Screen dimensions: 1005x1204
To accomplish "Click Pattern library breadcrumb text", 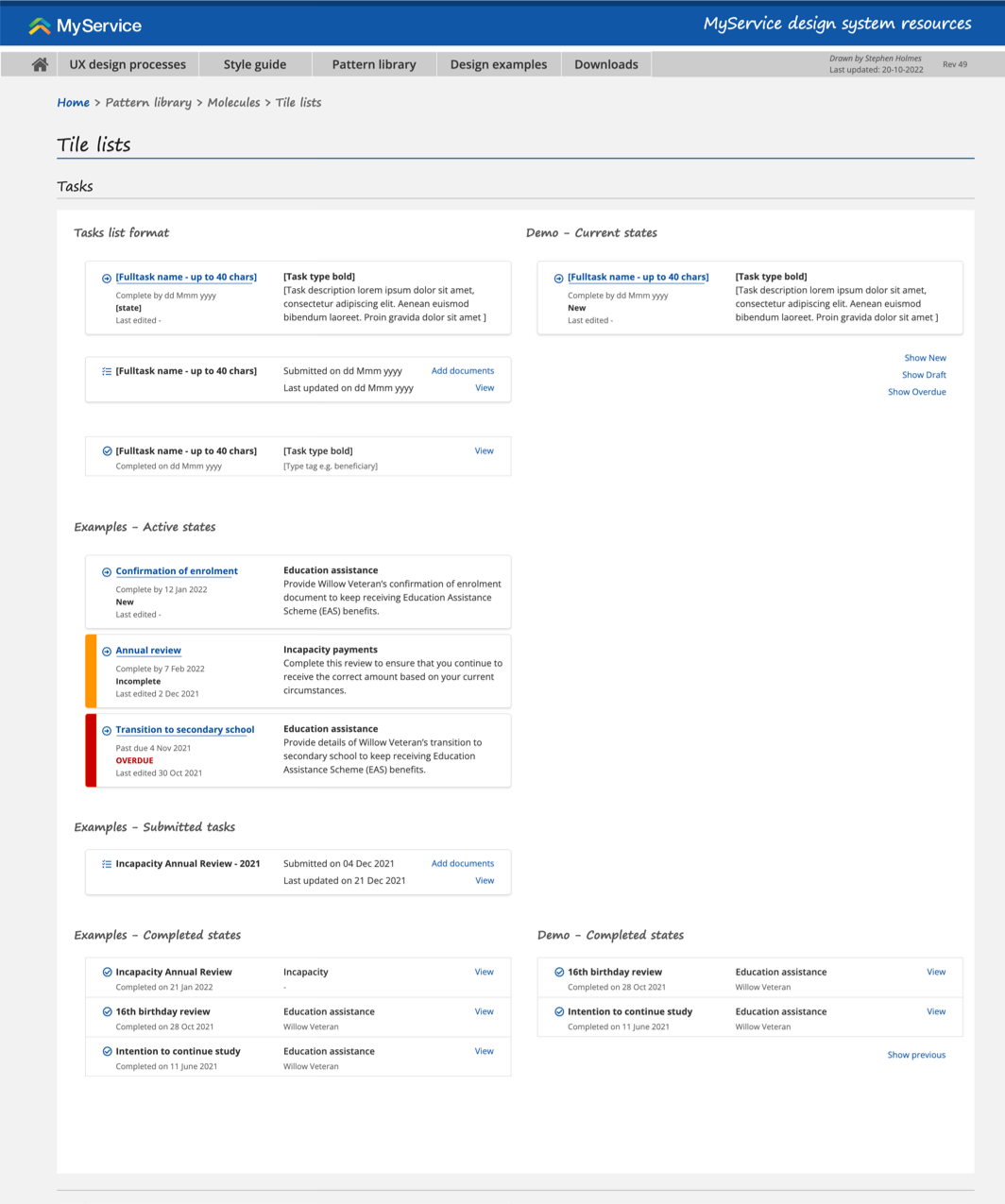I will [x=148, y=102].
